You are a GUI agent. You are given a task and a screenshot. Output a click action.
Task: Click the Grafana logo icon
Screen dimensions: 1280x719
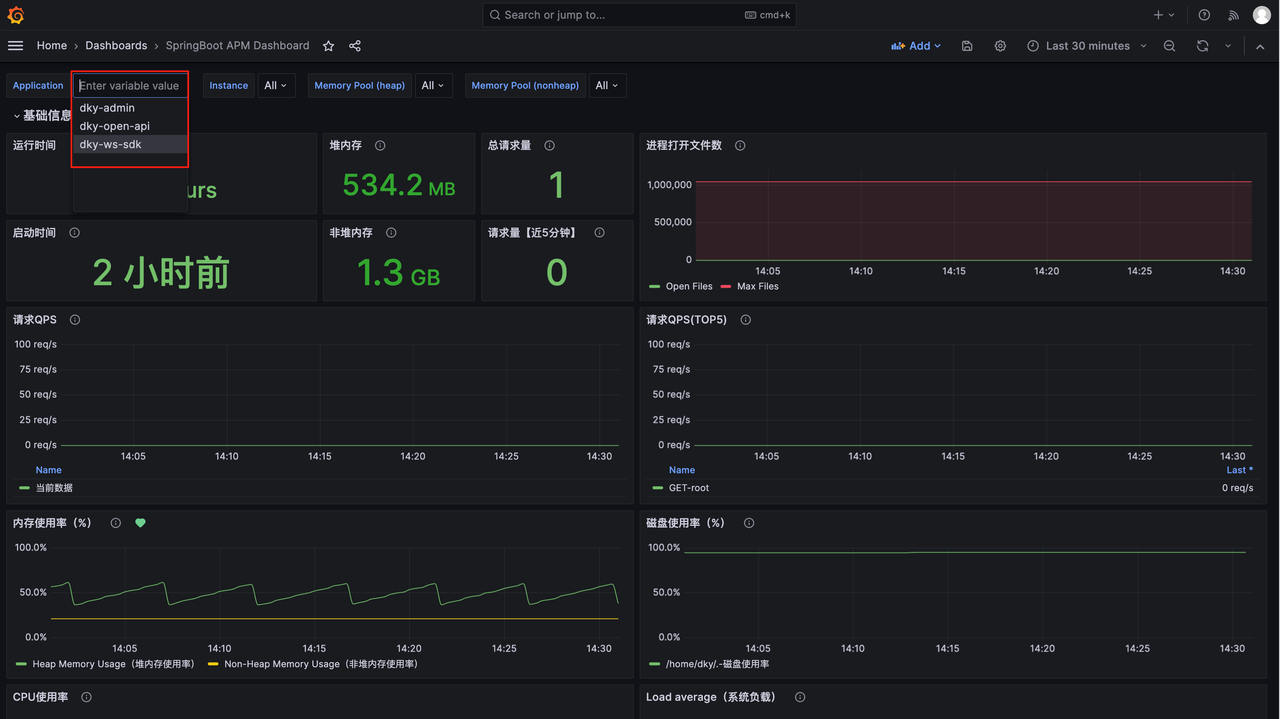[15, 15]
